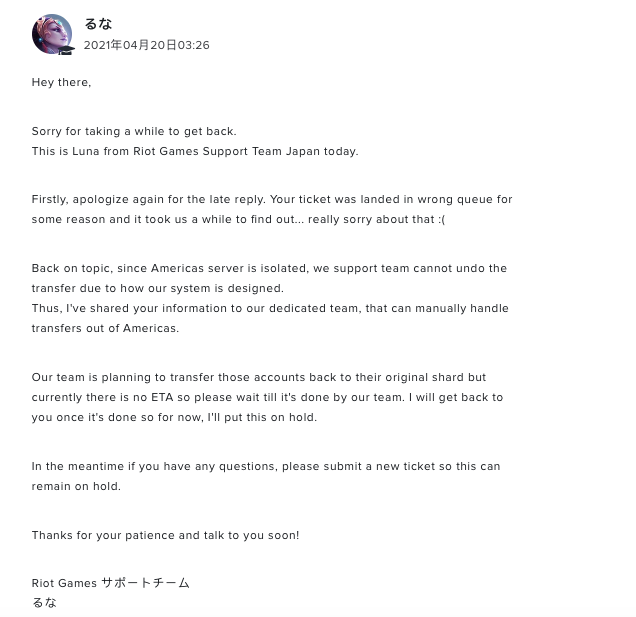
Task: Click the author name るな at top
Action: (x=98, y=24)
